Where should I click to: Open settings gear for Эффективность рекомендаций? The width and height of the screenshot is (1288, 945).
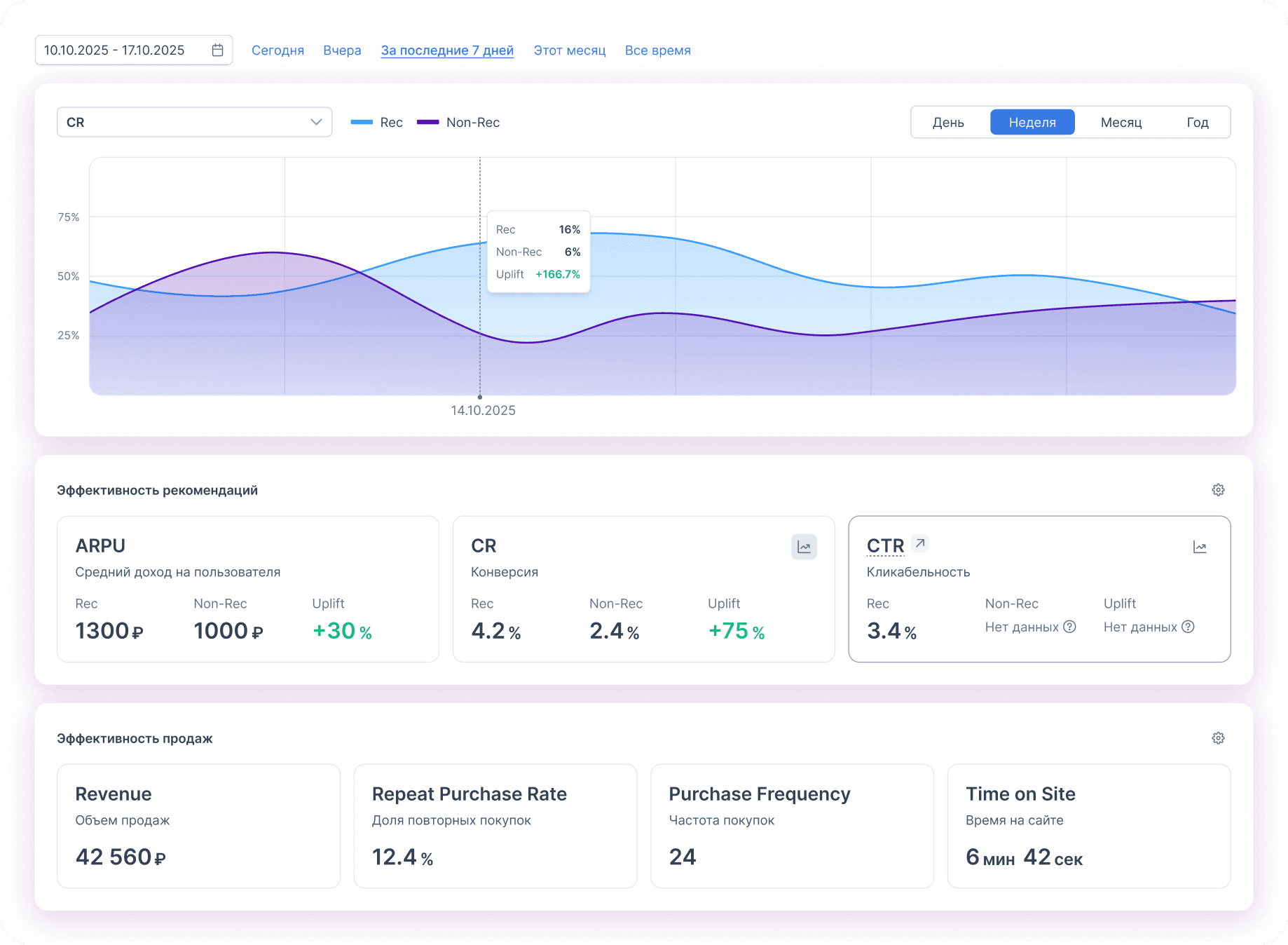(1218, 490)
